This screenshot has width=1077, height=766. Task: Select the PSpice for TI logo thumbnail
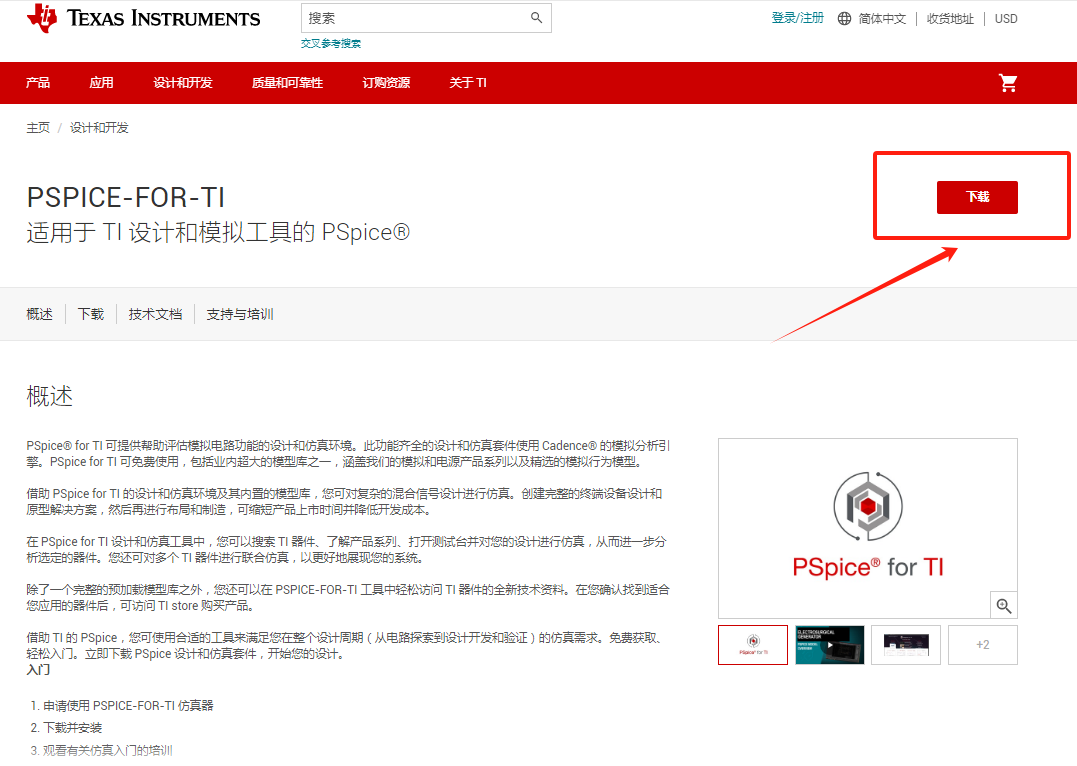click(753, 644)
